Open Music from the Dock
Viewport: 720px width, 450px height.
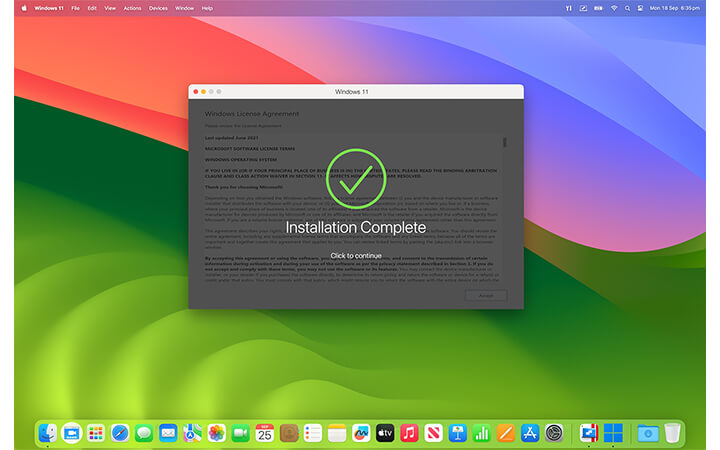click(409, 433)
